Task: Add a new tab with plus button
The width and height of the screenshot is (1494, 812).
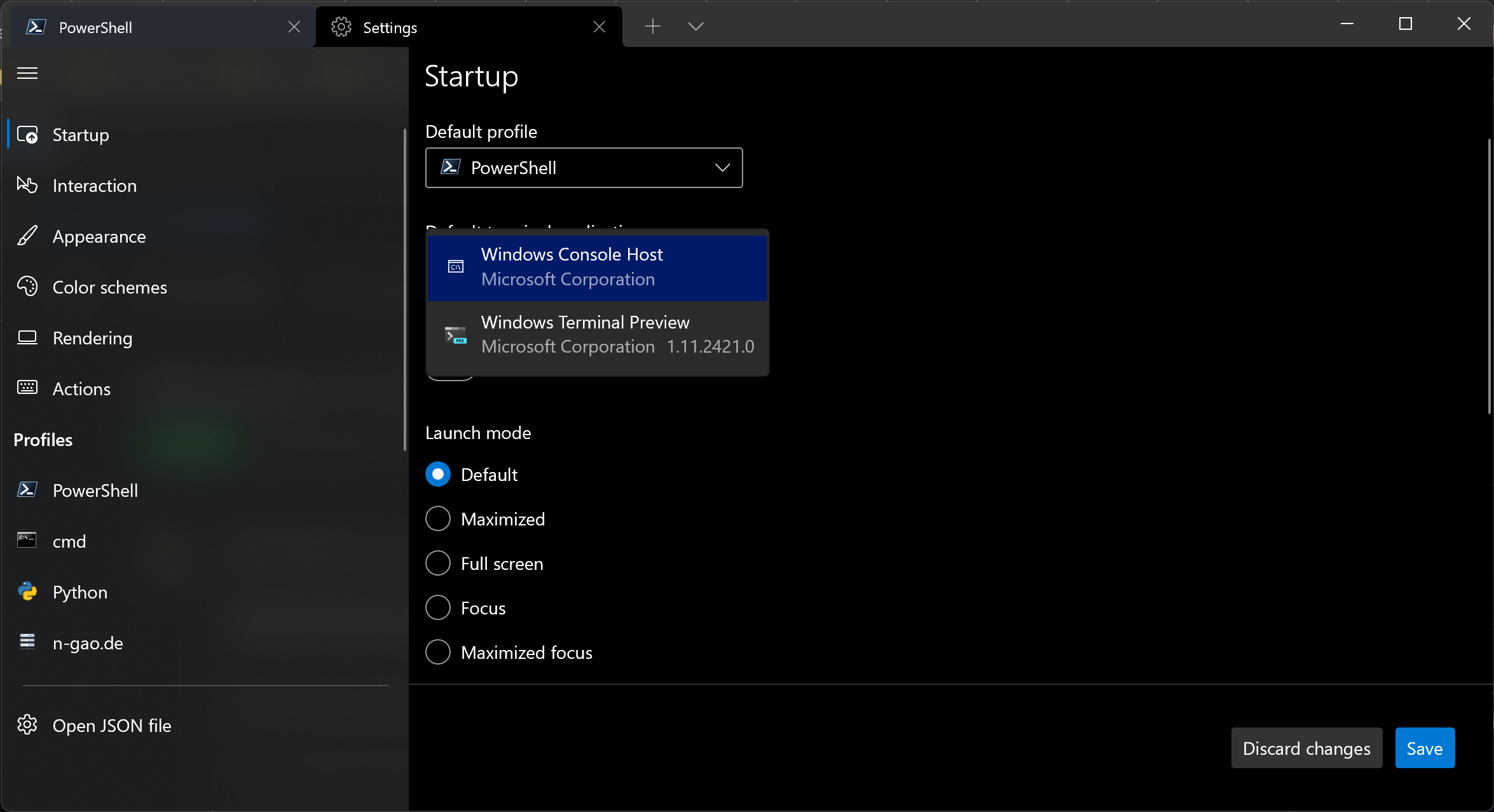Action: pyautogui.click(x=653, y=27)
